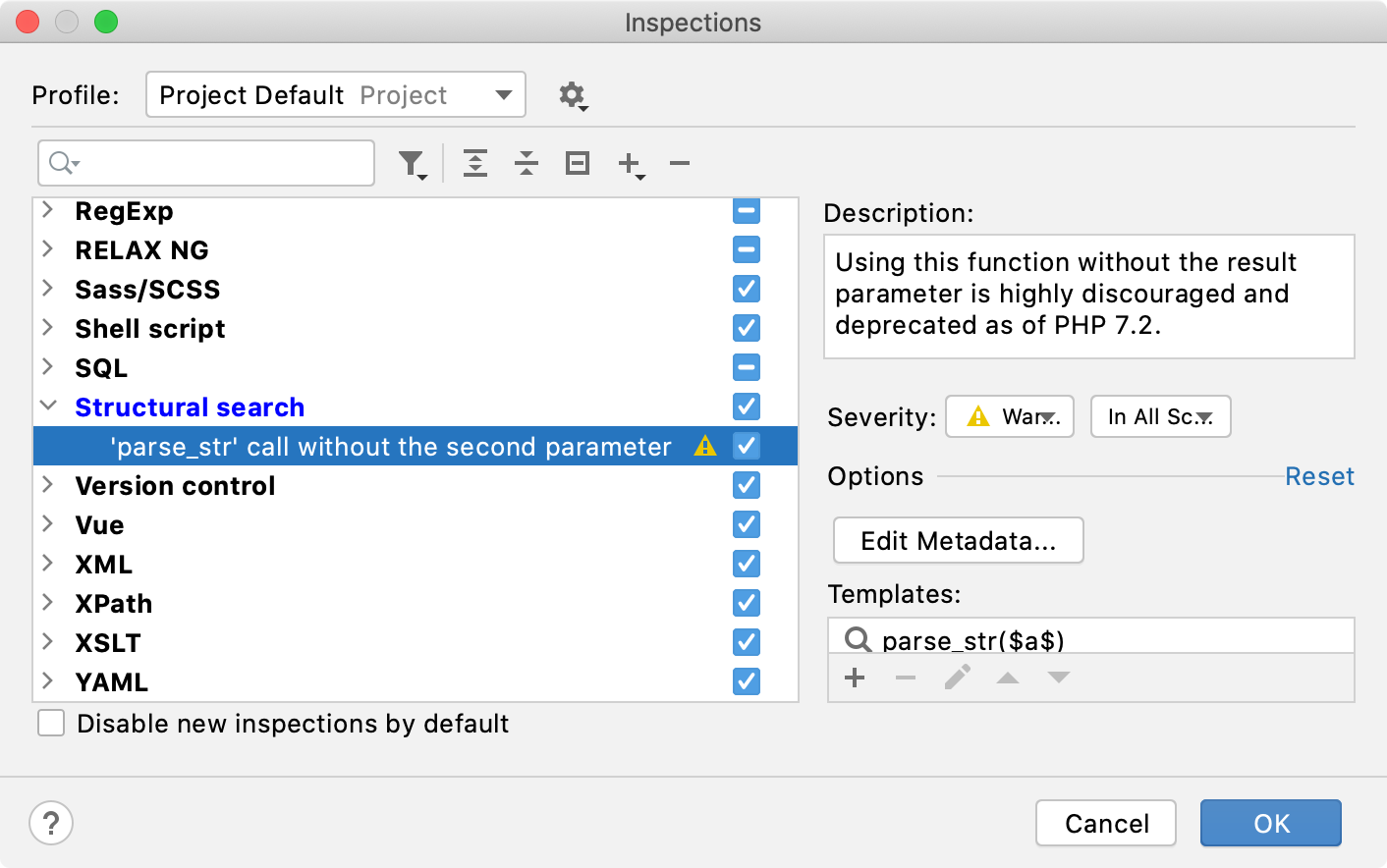Expand the RegExp tree node
Viewport: 1387px width, 868px height.
(x=47, y=209)
